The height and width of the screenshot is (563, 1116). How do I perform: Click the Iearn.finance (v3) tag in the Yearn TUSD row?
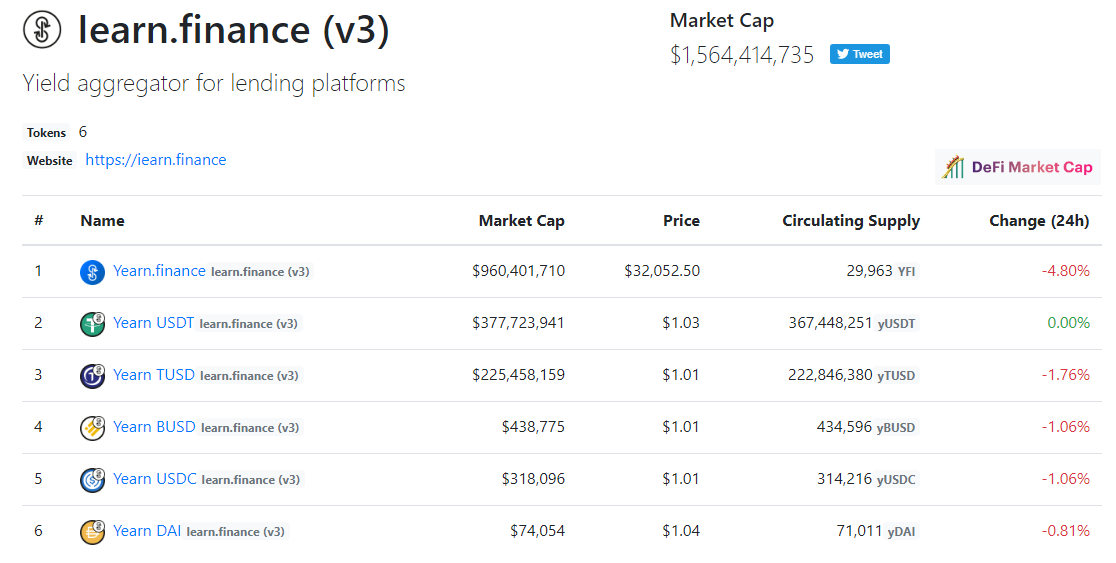pyautogui.click(x=249, y=376)
